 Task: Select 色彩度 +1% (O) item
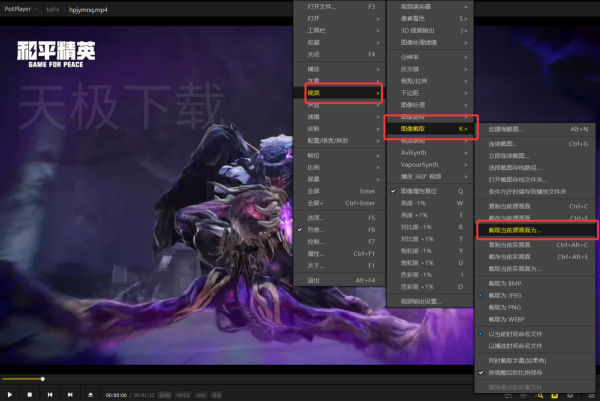pos(430,286)
